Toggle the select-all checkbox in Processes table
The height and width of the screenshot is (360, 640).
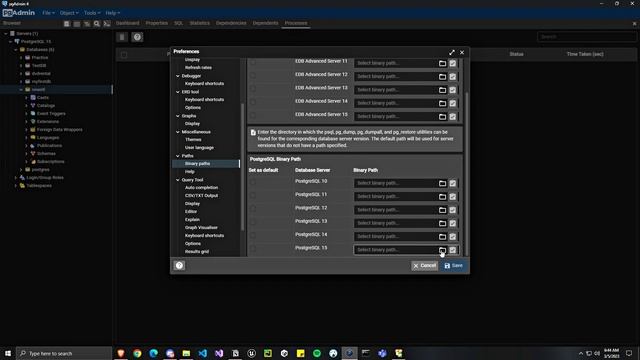(124, 55)
